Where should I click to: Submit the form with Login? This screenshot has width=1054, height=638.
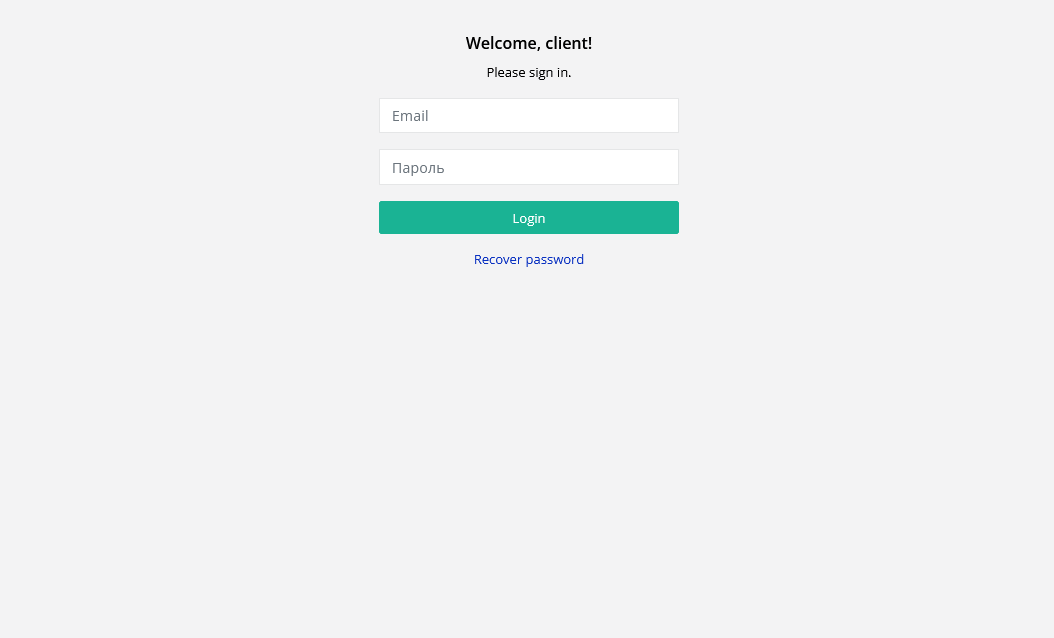528,218
